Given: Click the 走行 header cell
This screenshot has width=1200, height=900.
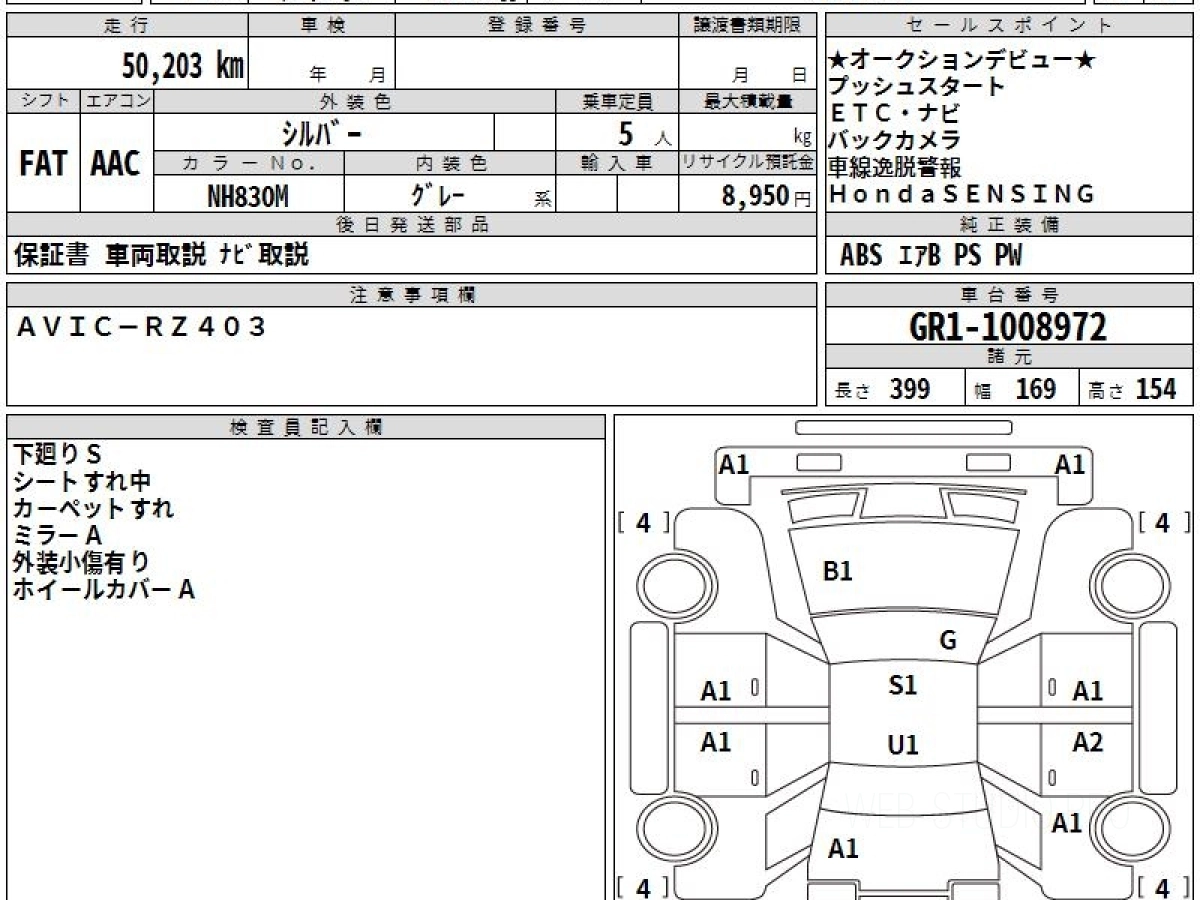Looking at the screenshot, I should (x=126, y=26).
